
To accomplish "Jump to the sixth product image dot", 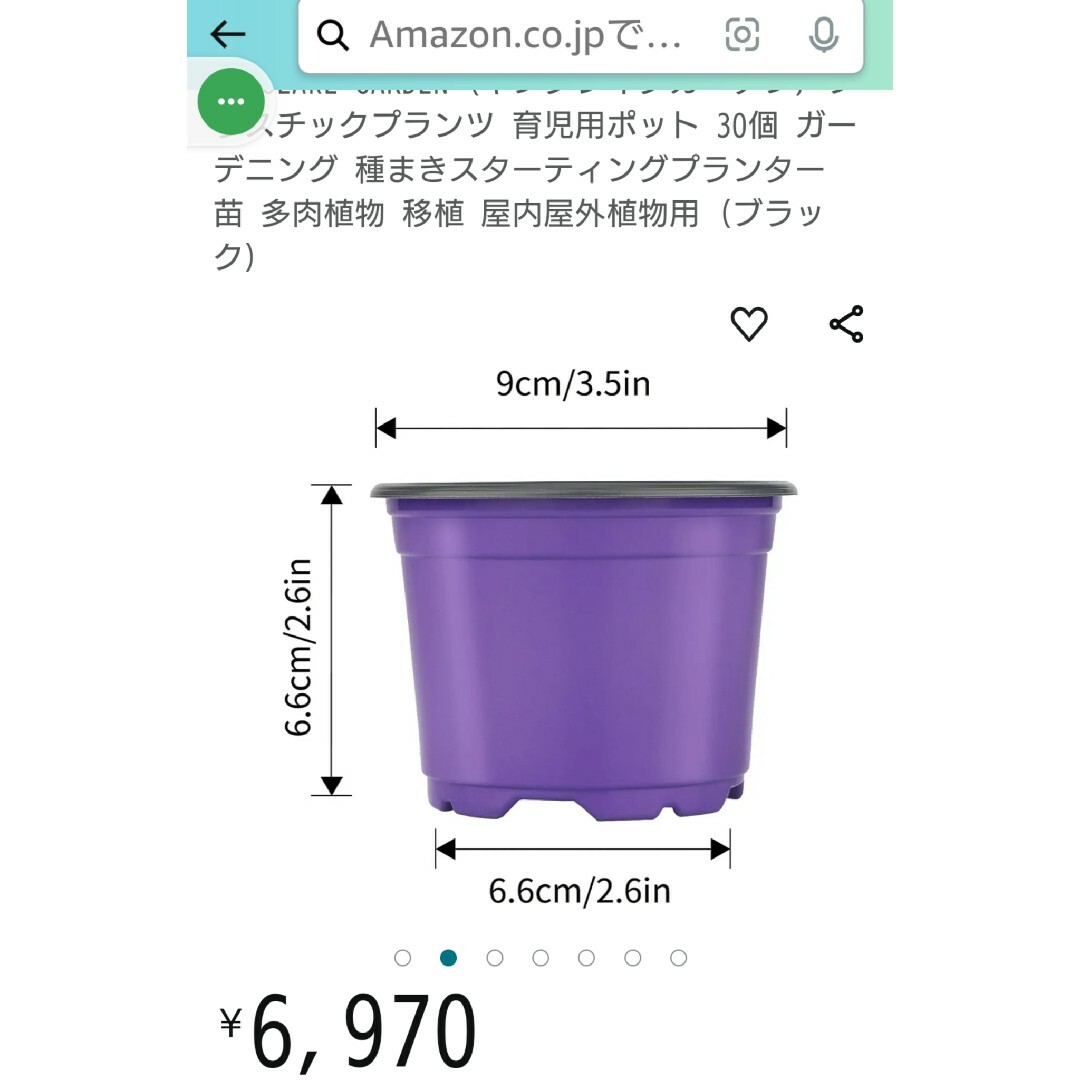I will (x=632, y=957).
